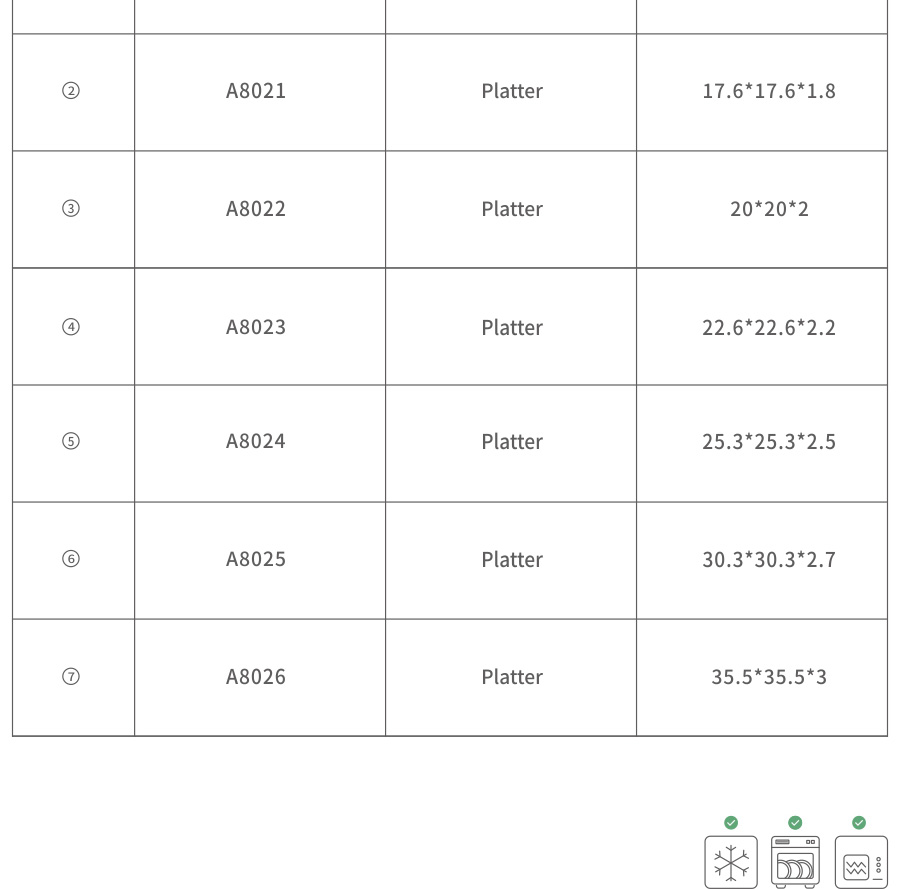
Task: Select the 30.3*30.3*2.7 size cell
Action: (768, 559)
